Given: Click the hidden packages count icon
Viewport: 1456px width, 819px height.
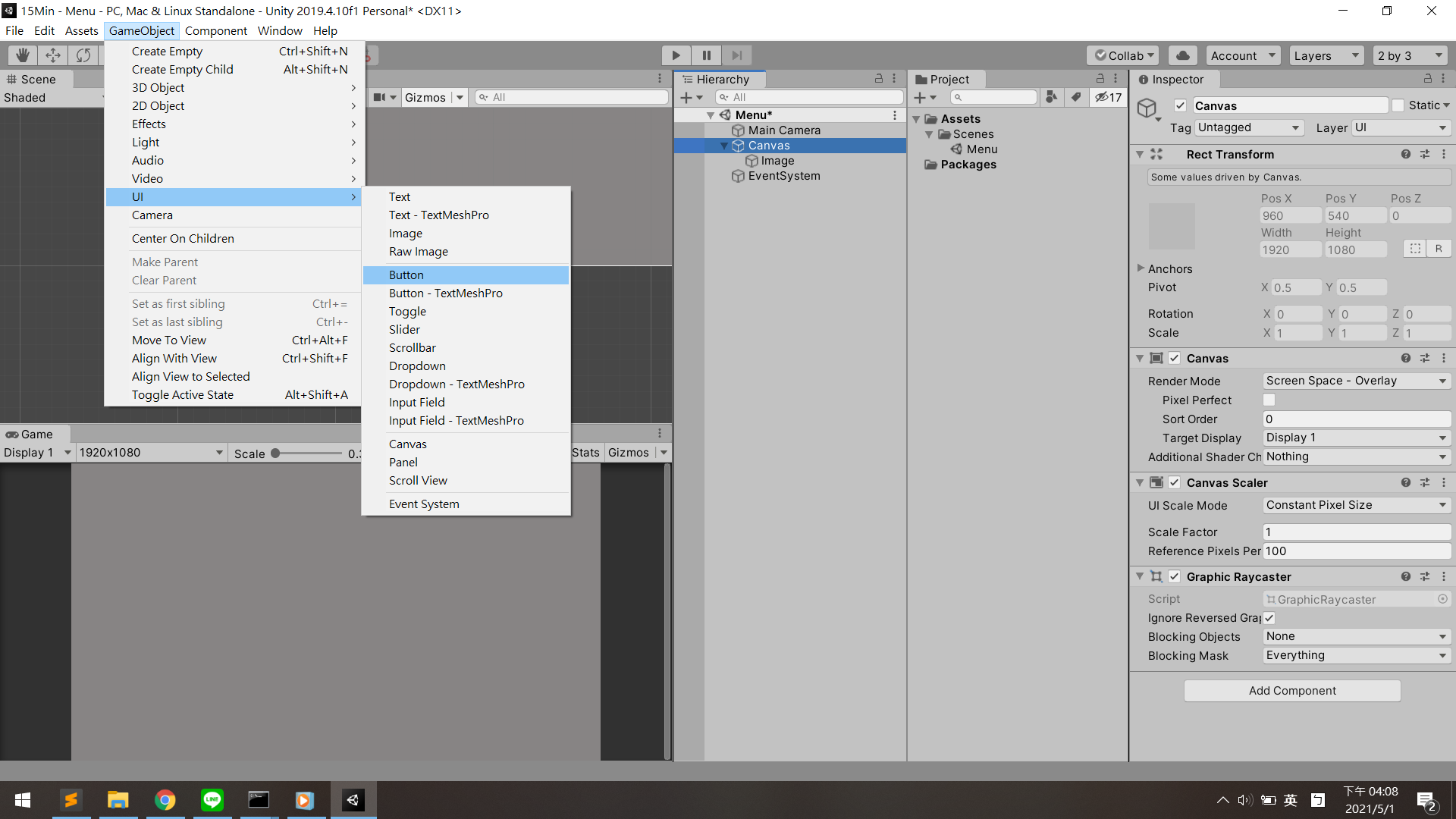Looking at the screenshot, I should pos(1108,97).
